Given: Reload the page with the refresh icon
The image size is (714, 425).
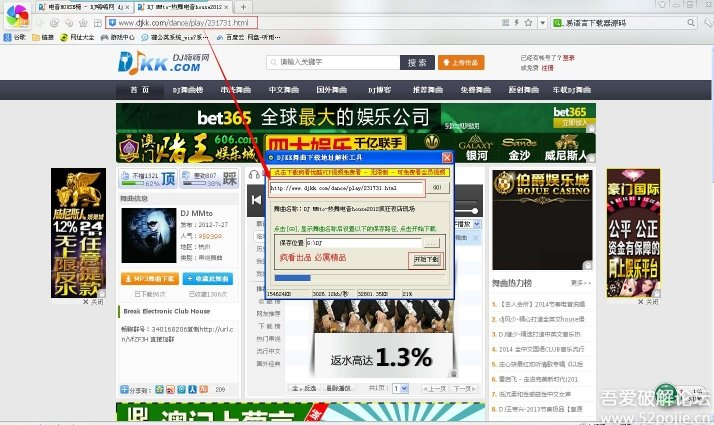Looking at the screenshot, I should [54, 23].
